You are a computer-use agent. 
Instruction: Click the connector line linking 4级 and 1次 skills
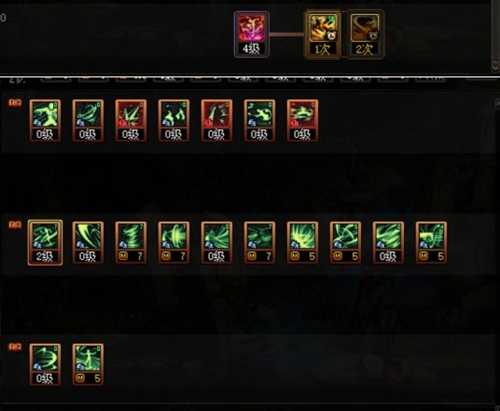[x=287, y=34]
